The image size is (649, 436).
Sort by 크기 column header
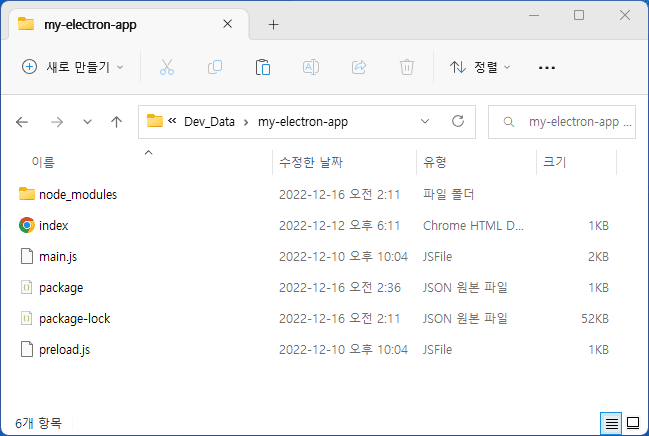point(554,162)
